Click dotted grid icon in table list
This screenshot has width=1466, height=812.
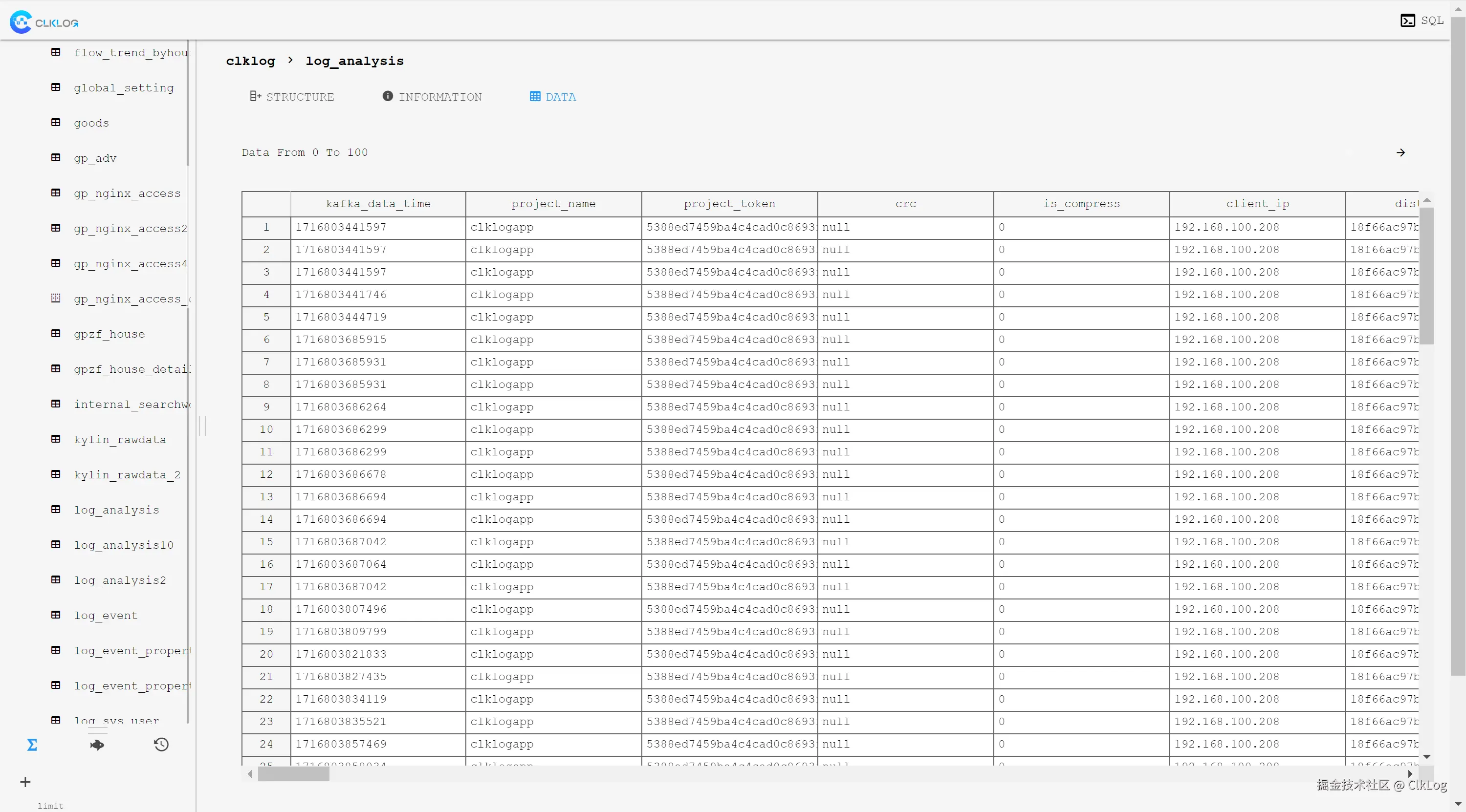[56, 298]
